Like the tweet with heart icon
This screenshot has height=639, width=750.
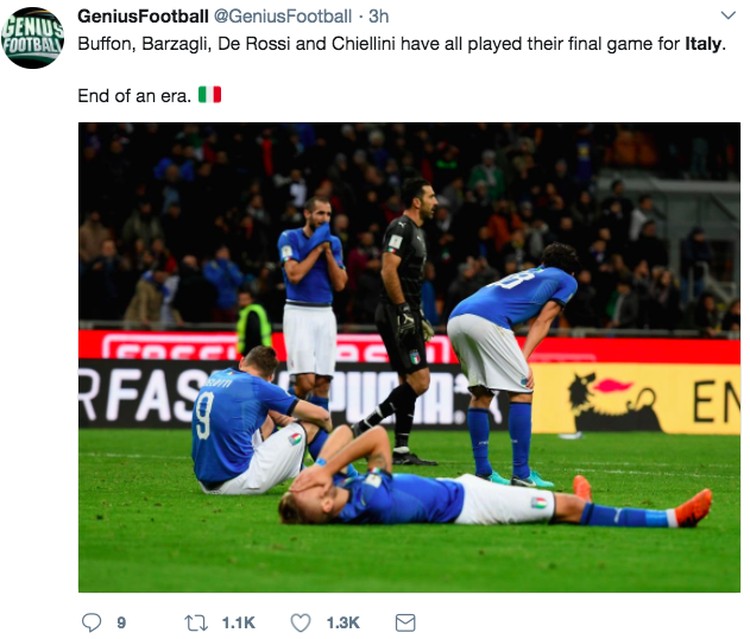click(301, 623)
